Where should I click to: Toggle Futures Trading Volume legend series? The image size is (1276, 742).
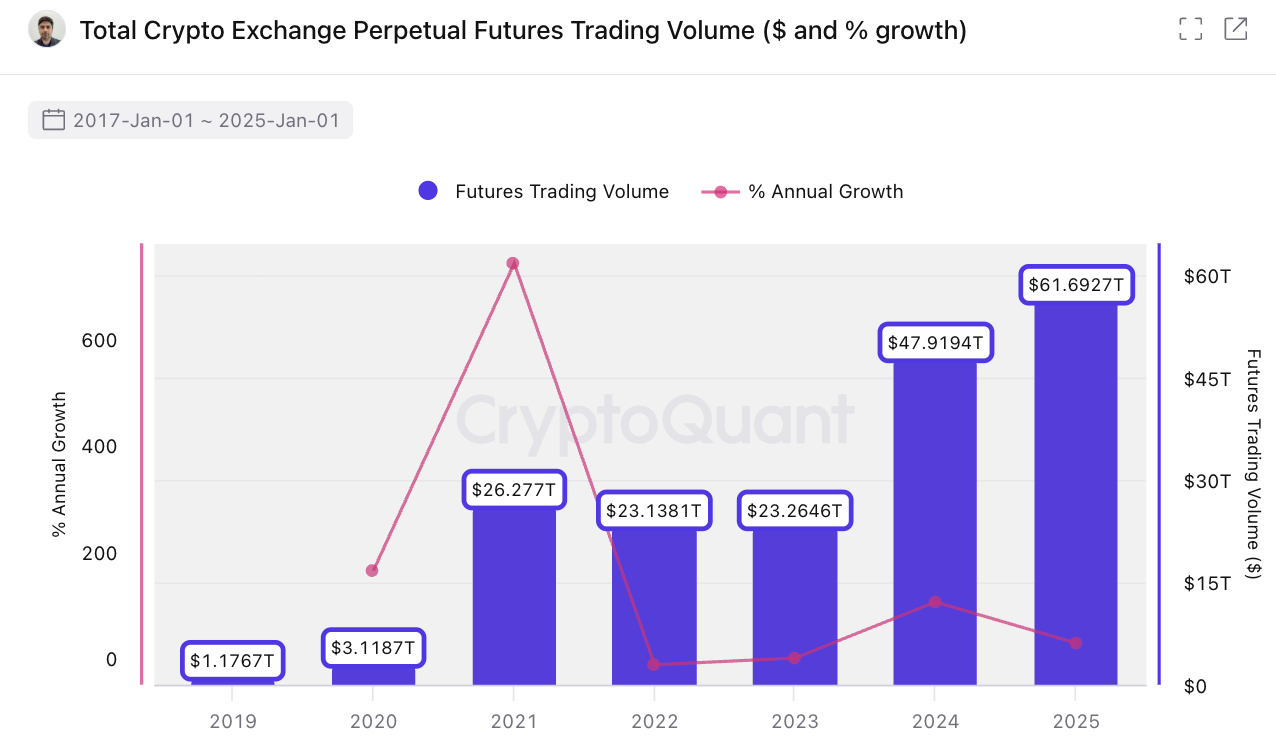561,191
